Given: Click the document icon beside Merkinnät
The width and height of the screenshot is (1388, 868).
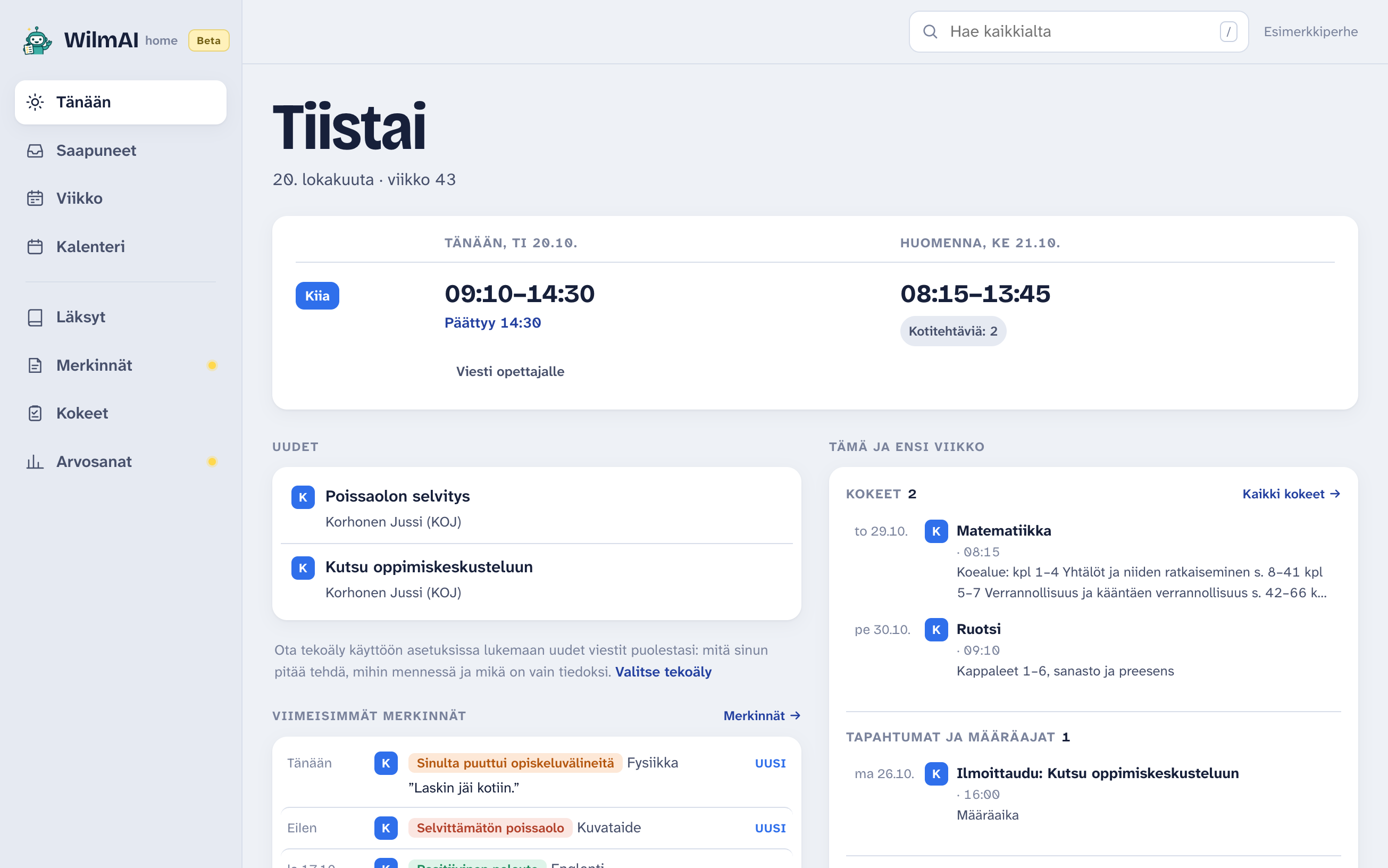Looking at the screenshot, I should pos(35,365).
